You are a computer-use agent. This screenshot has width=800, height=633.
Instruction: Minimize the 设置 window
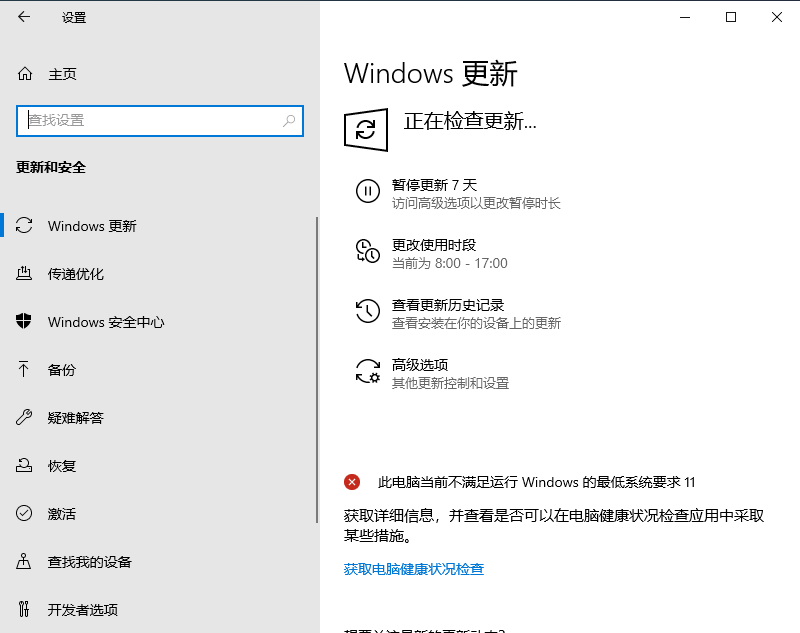pos(685,17)
